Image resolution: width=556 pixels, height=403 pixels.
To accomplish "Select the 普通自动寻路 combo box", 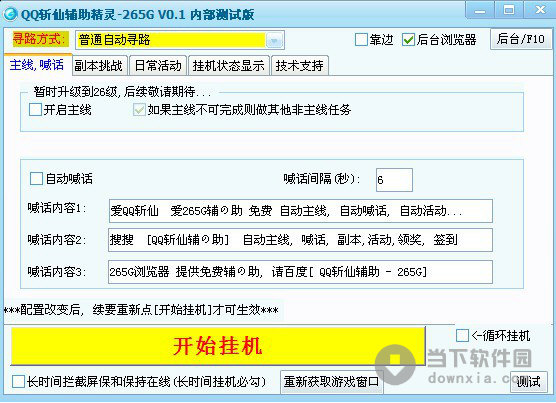I will coord(180,40).
